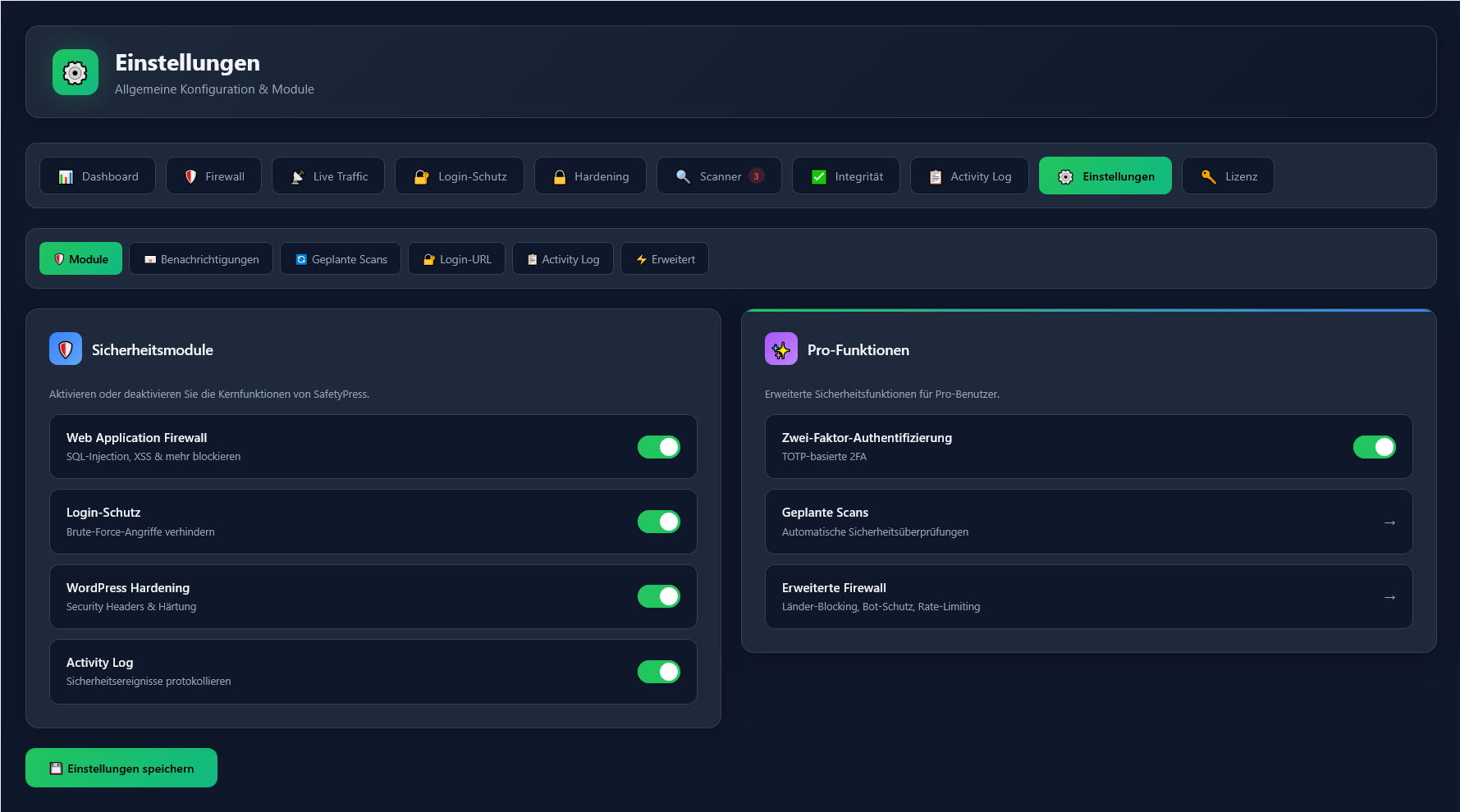Screen dimensions: 1460x812
Task: Disable the Web Application Firewall toggle
Action: pyautogui.click(x=658, y=447)
